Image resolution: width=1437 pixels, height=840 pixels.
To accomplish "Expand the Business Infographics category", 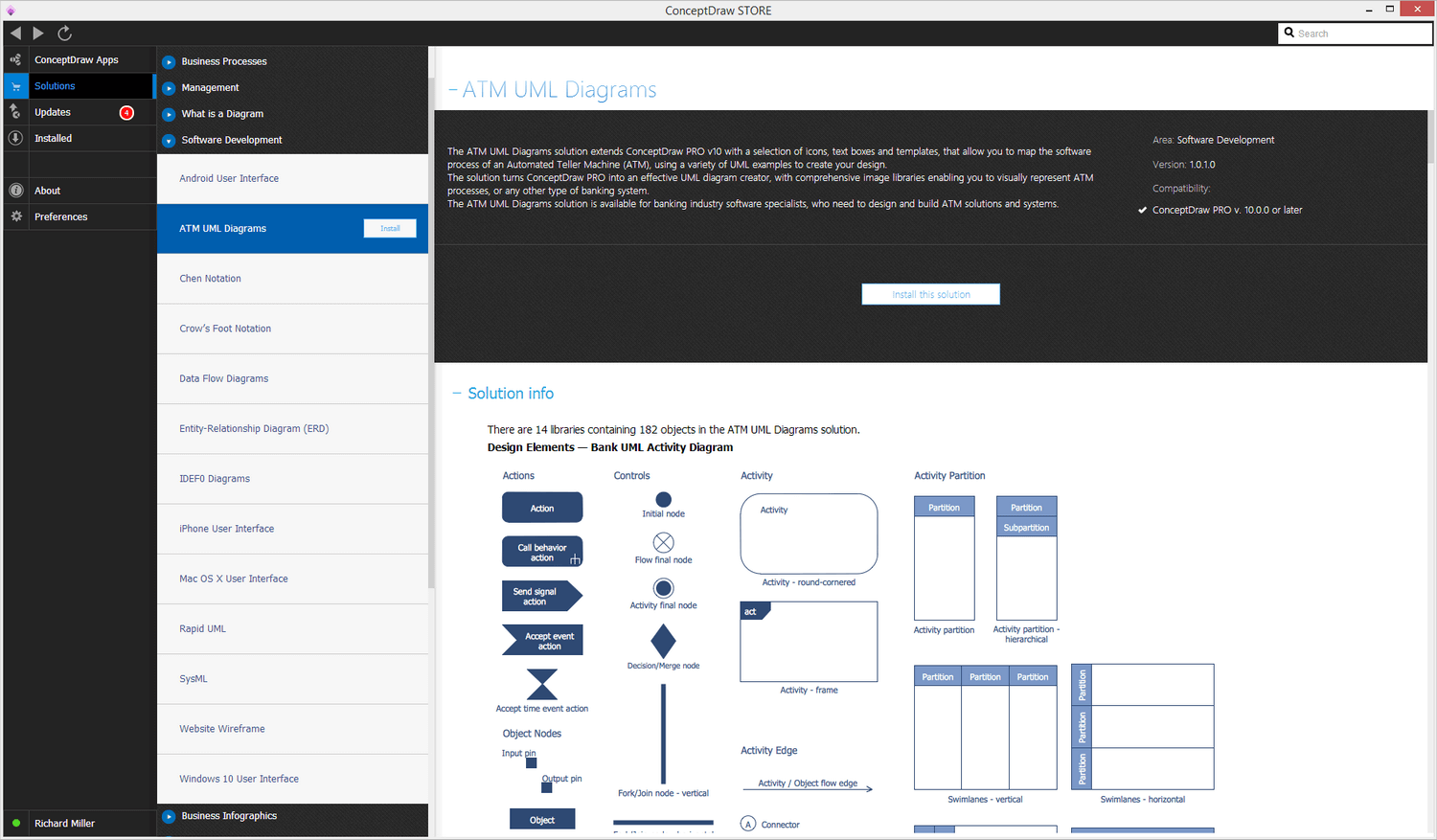I will [169, 816].
